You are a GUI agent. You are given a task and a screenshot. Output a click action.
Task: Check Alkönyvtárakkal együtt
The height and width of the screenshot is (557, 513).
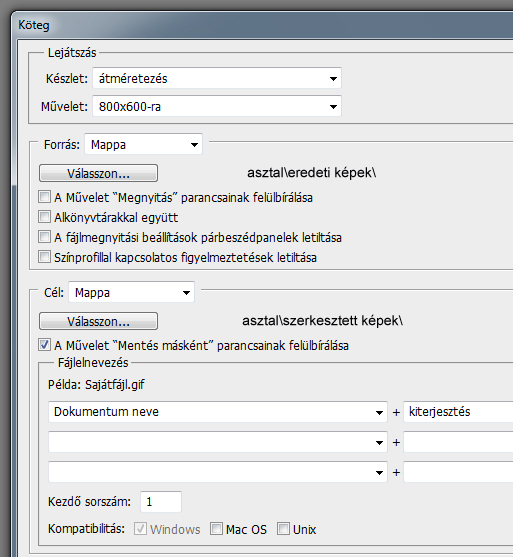click(x=44, y=217)
